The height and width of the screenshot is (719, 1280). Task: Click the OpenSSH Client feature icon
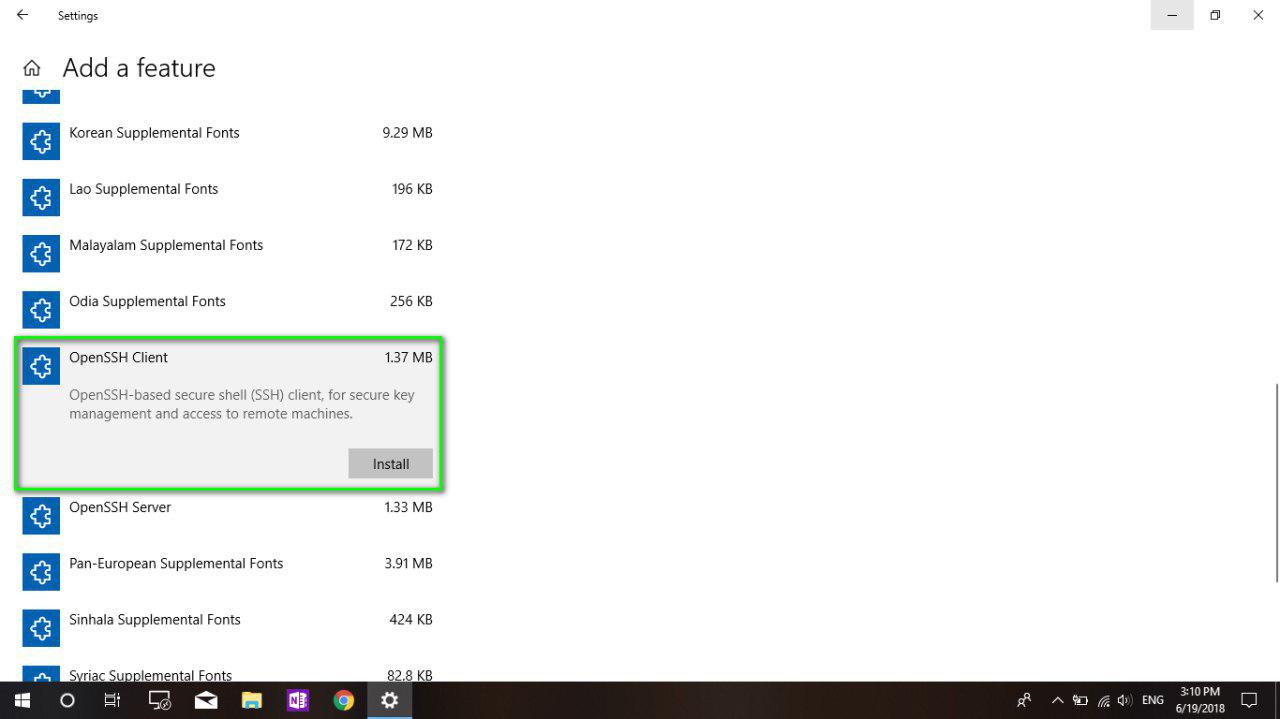[41, 366]
